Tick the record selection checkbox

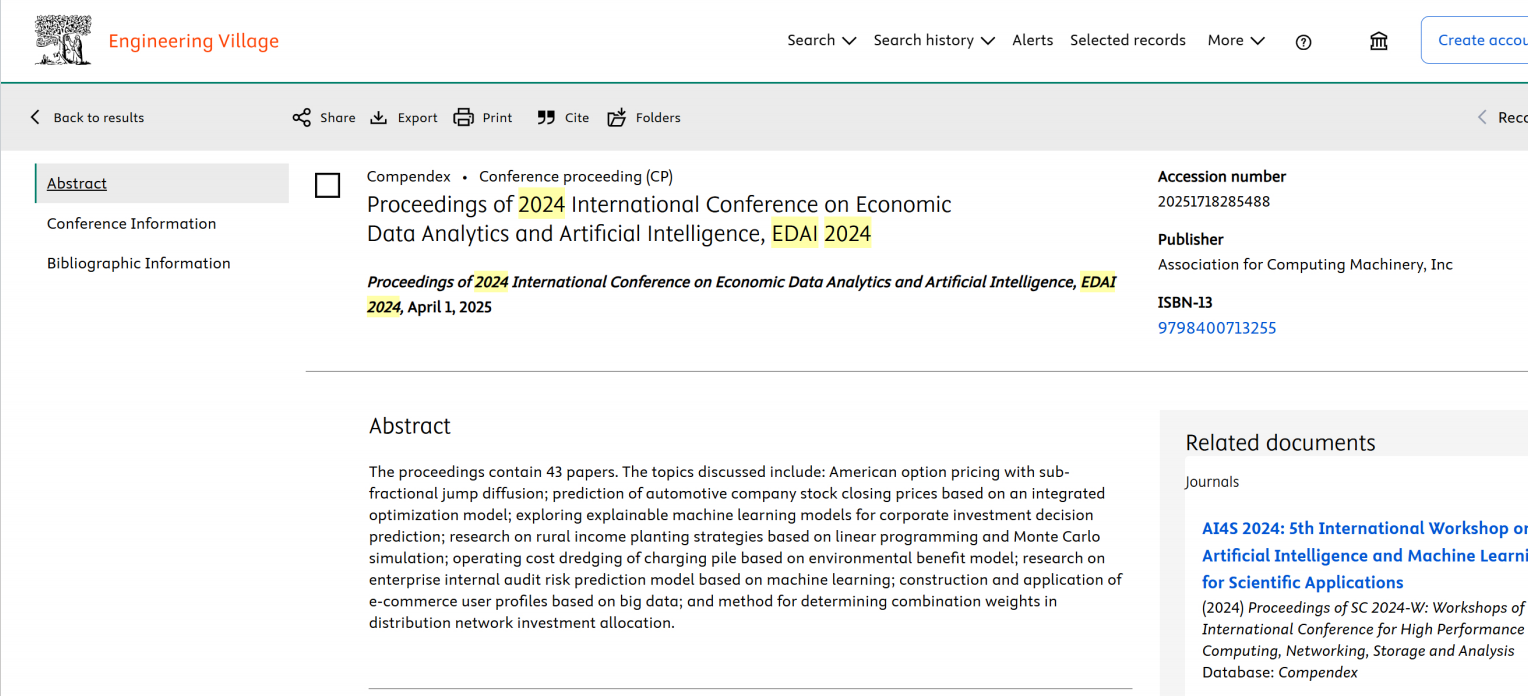coord(327,185)
